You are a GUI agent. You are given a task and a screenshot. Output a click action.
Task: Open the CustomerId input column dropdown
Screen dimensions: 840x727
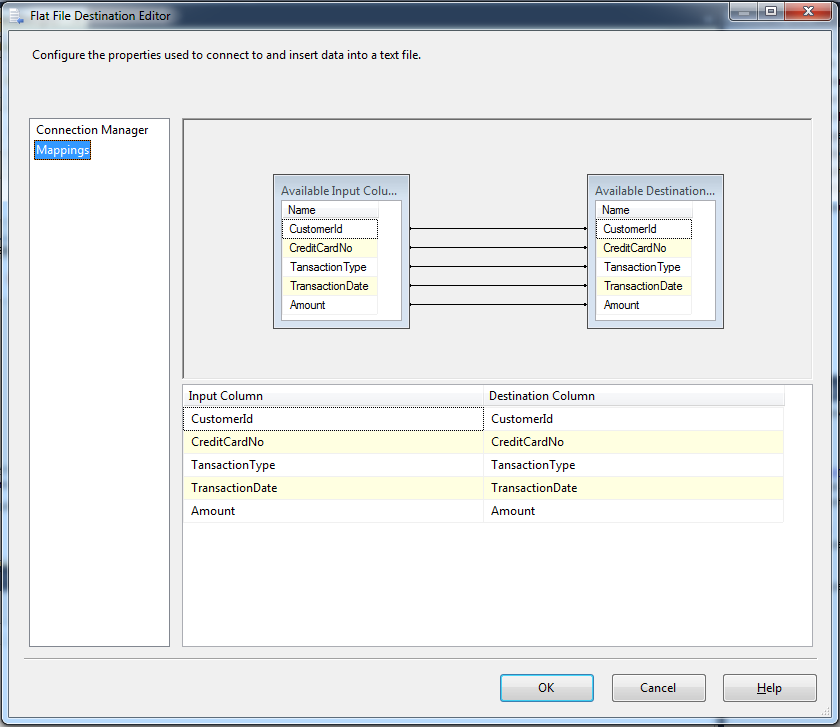[x=472, y=418]
